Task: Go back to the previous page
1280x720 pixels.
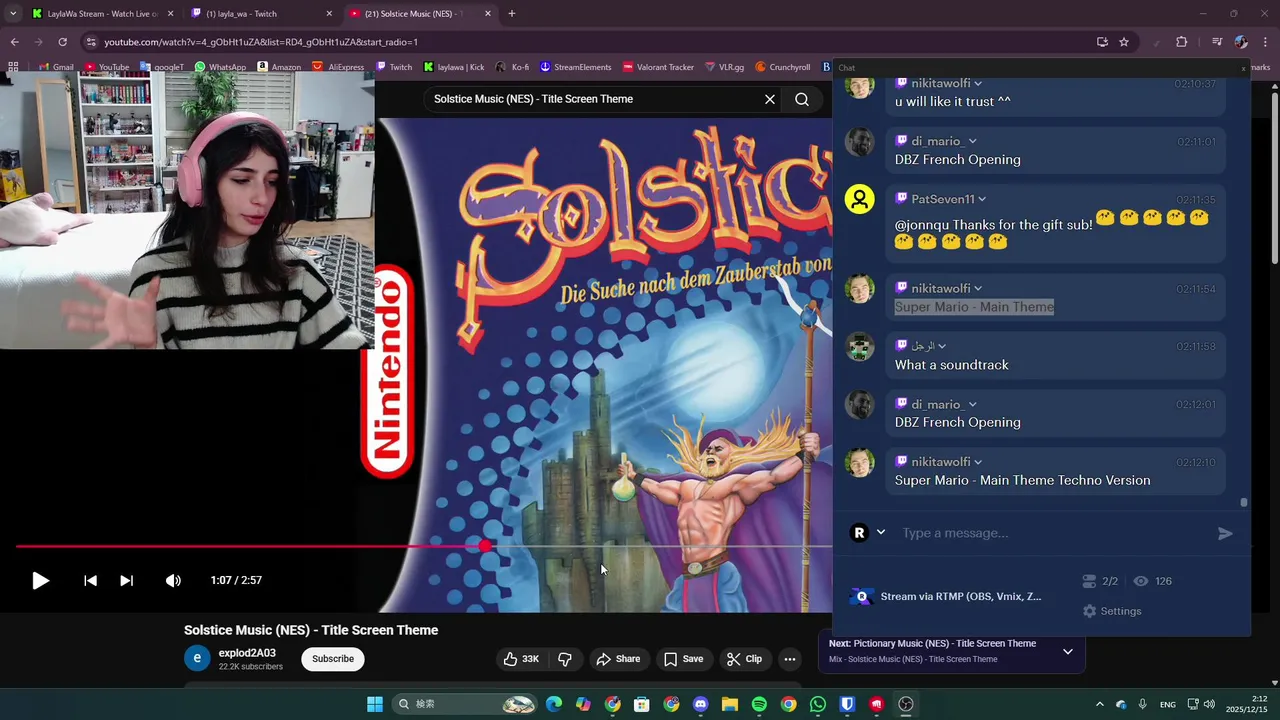Action: click(14, 42)
